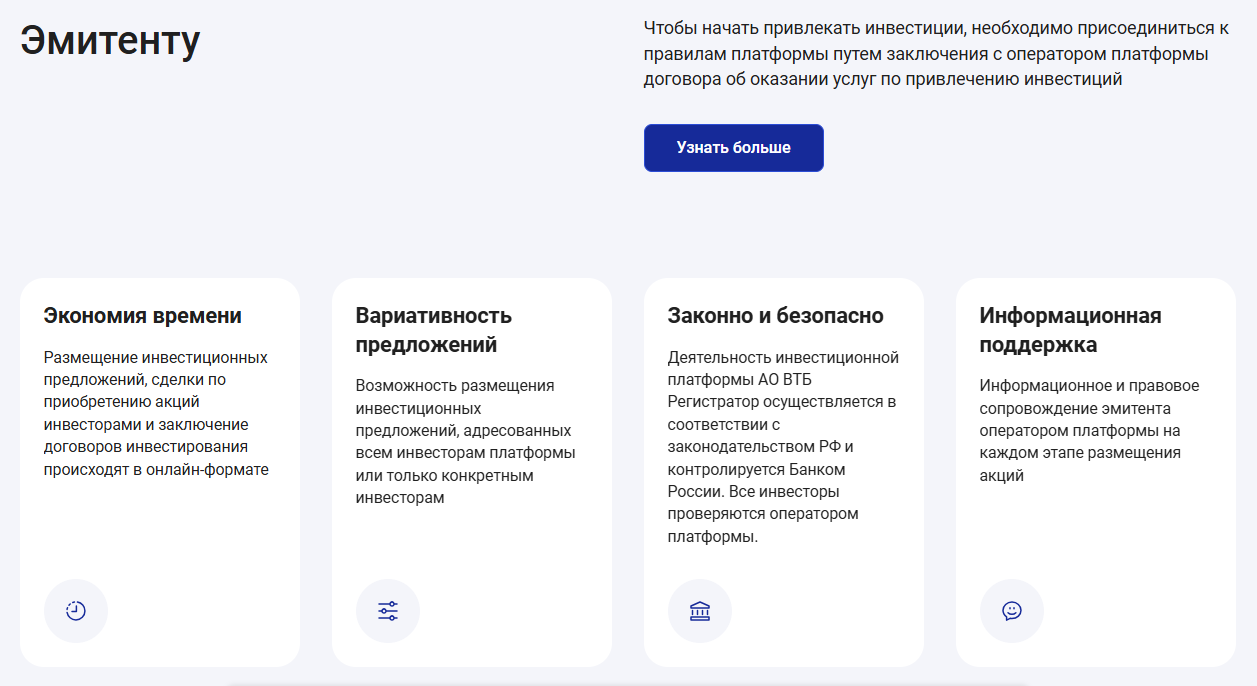Screen dimensions: 1257x686
Task: Click the text происходят в онлайн-формате
Action: point(157,469)
